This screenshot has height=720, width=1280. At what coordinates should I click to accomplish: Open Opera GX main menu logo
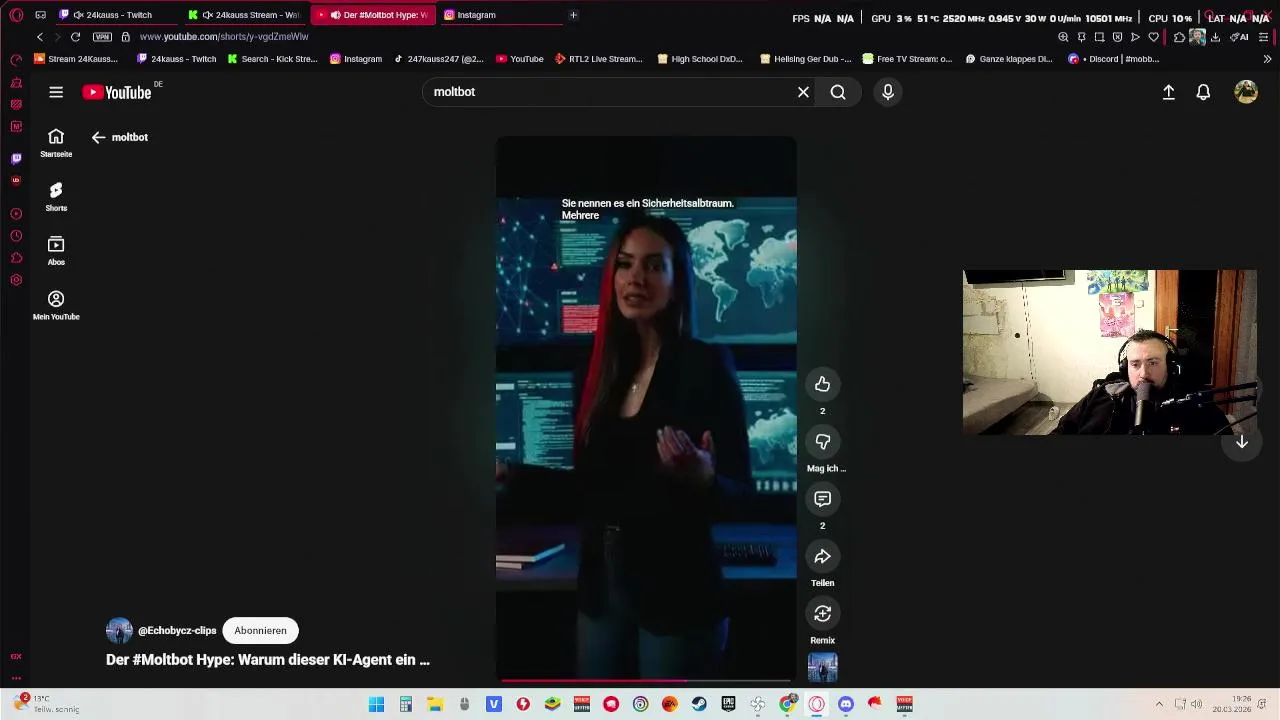tap(16, 15)
